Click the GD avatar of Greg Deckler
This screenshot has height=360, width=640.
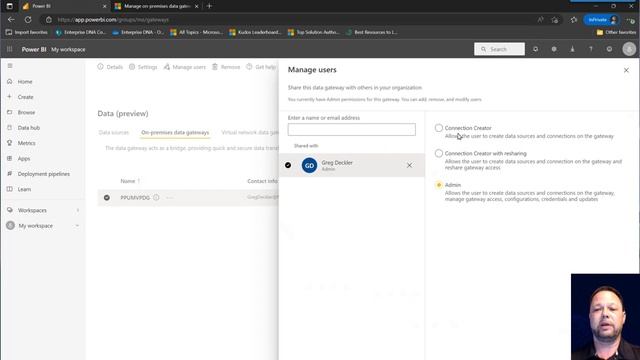click(x=309, y=165)
